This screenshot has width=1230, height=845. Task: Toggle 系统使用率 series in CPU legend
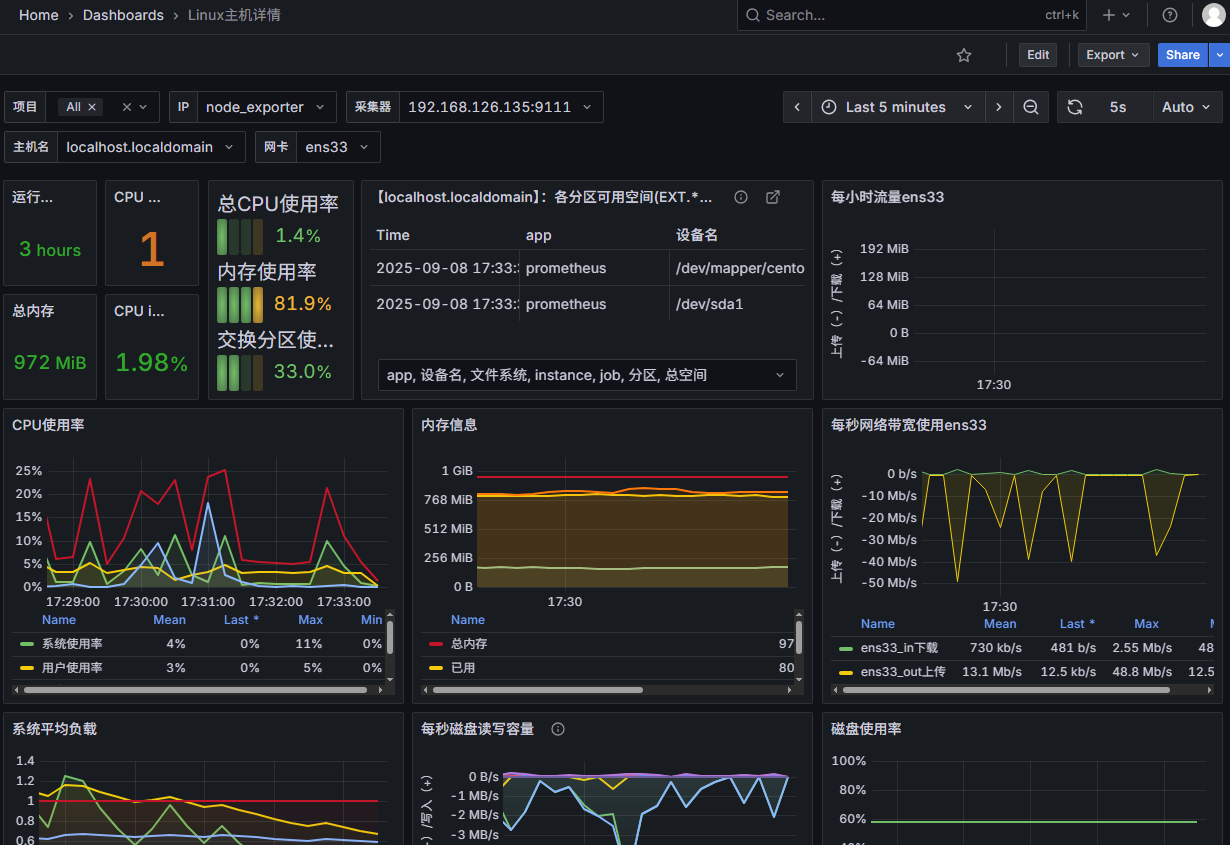tap(72, 644)
